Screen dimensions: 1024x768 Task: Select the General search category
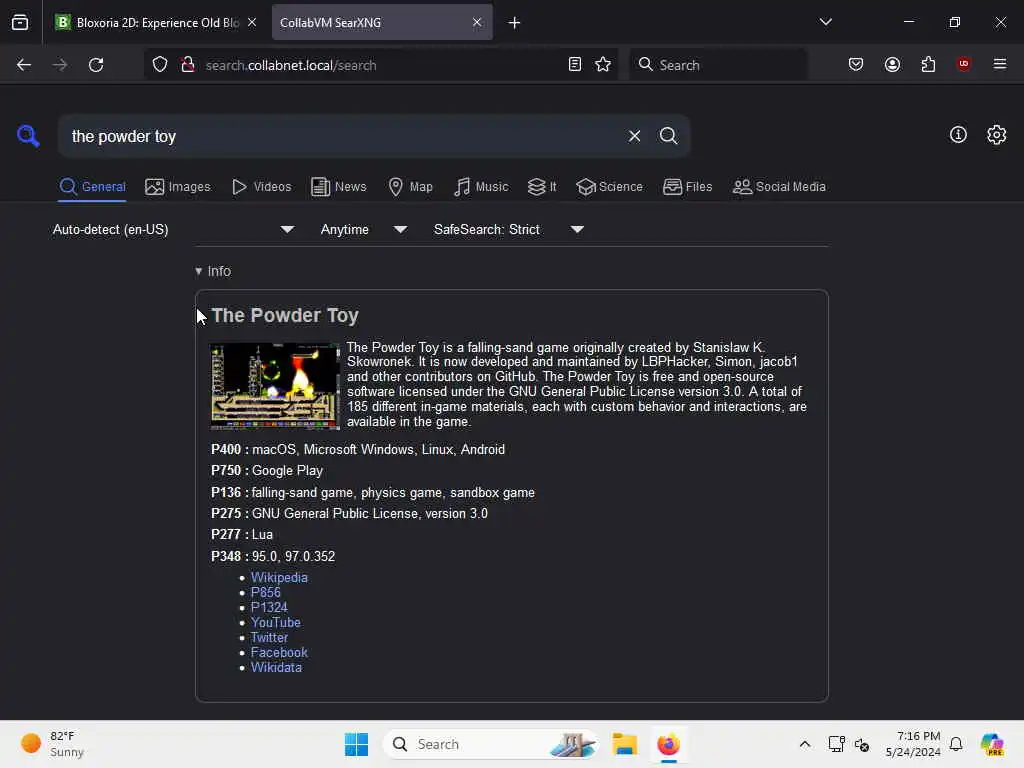pos(92,187)
